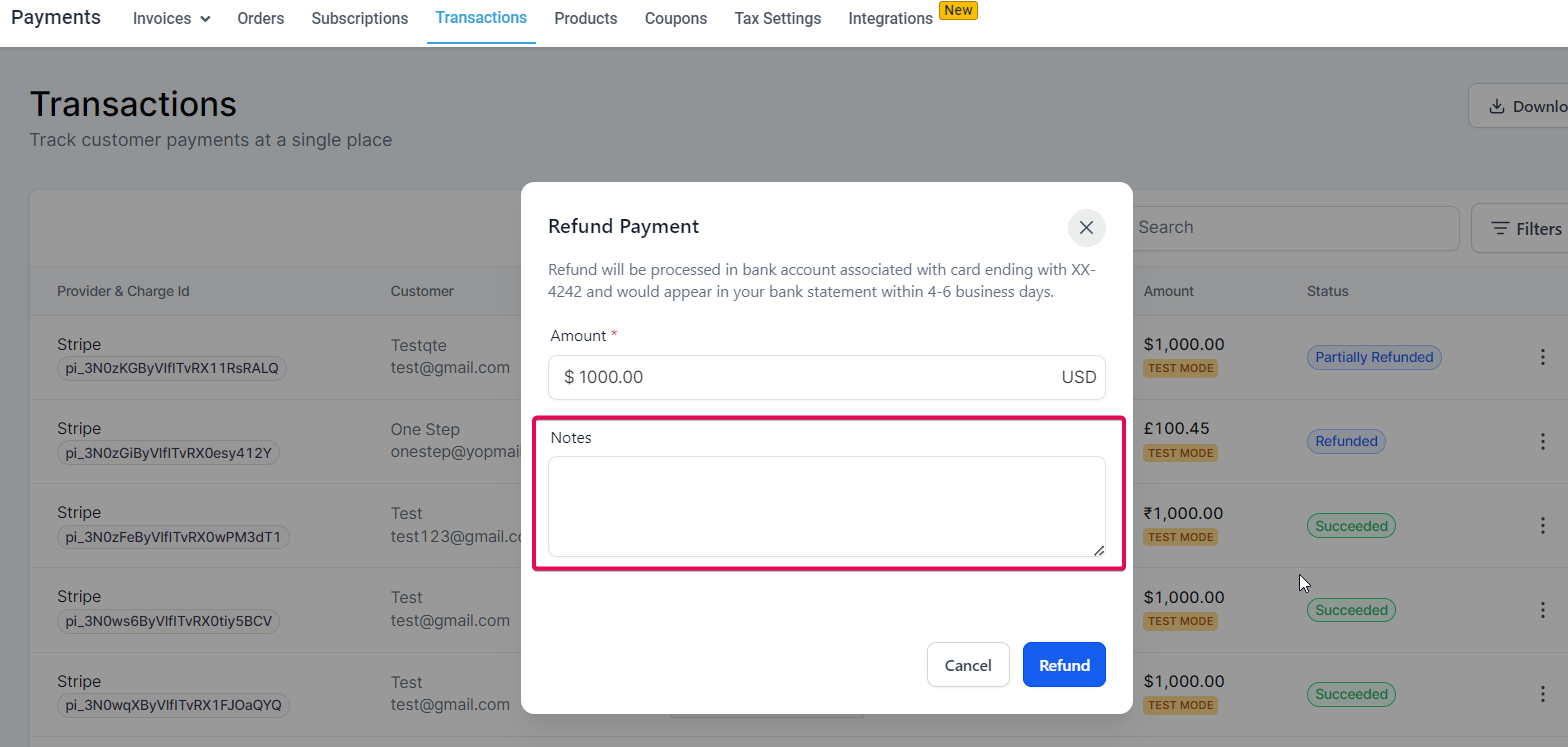Open three-dot menu for last Succeeded row

tap(1543, 694)
